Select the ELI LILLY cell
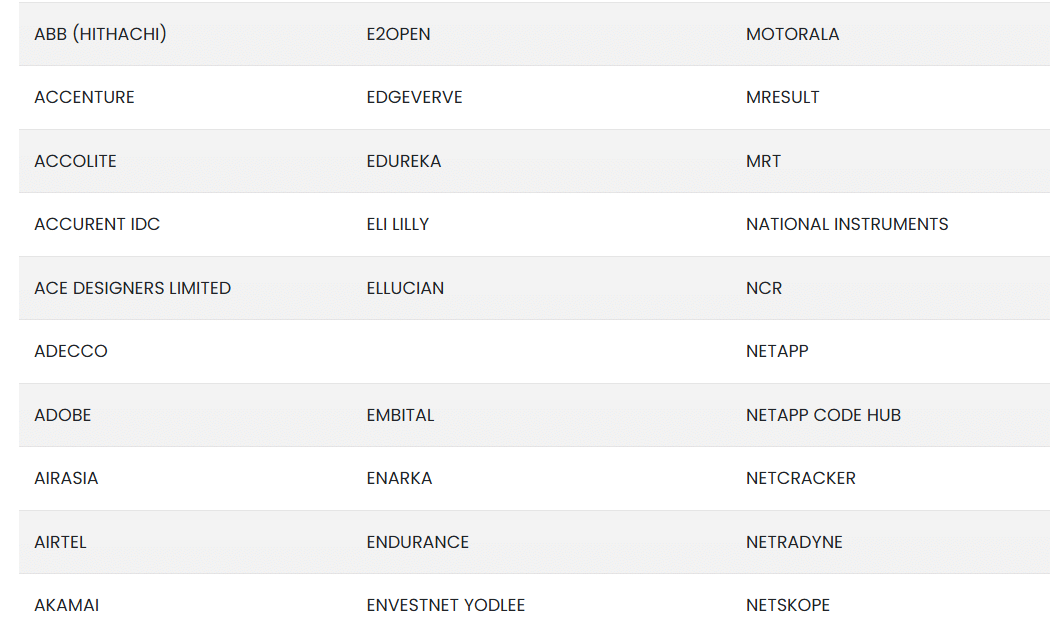The width and height of the screenshot is (1063, 628). (397, 224)
